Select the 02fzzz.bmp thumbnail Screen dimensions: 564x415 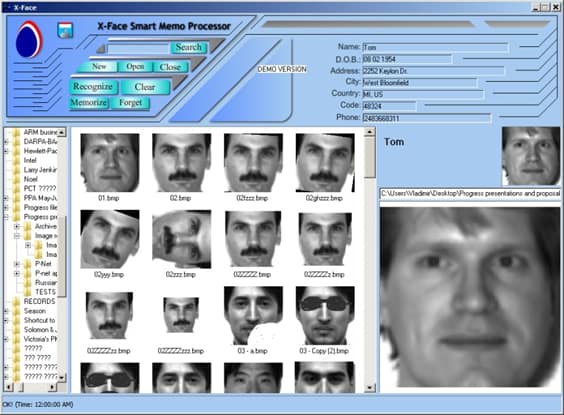pos(253,163)
